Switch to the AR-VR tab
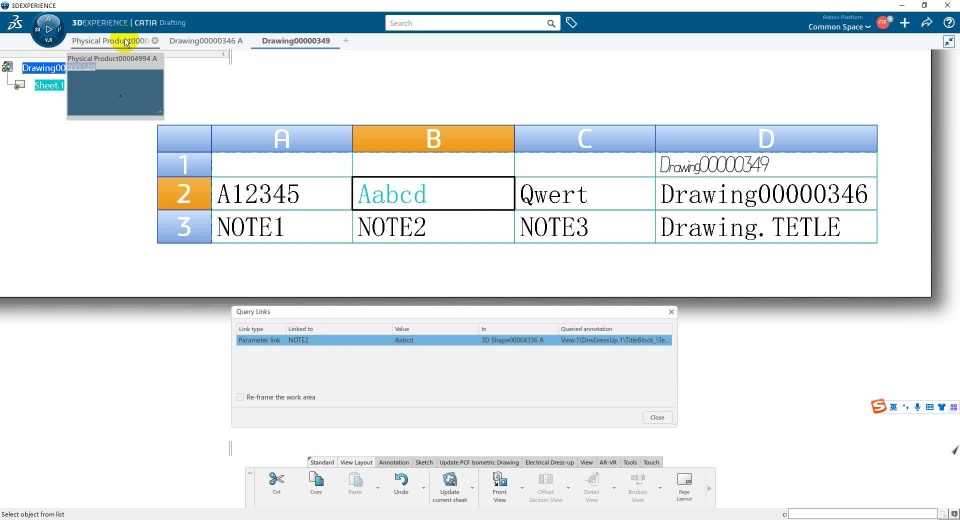This screenshot has width=960, height=520. (608, 462)
